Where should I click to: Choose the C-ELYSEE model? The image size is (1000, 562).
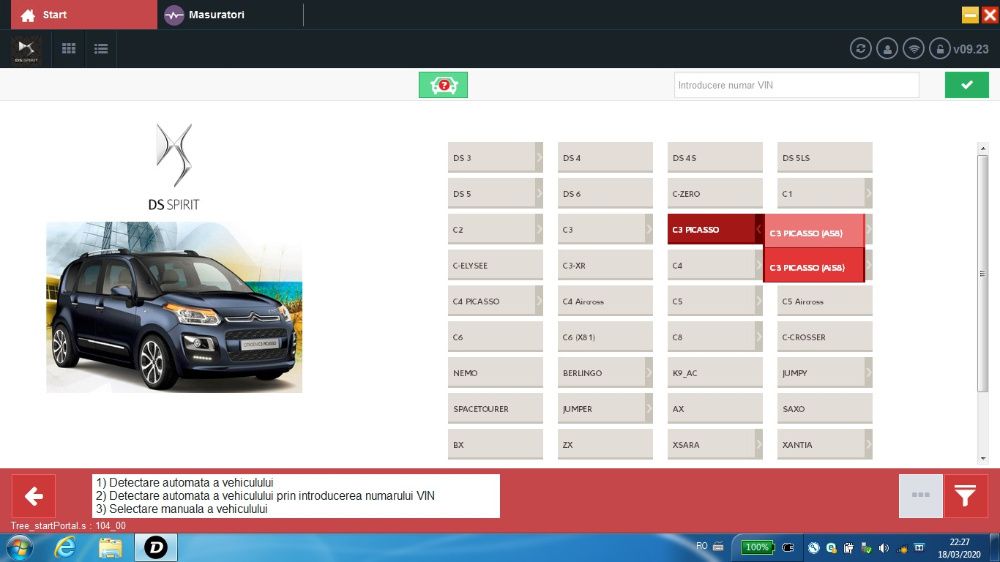click(495, 265)
